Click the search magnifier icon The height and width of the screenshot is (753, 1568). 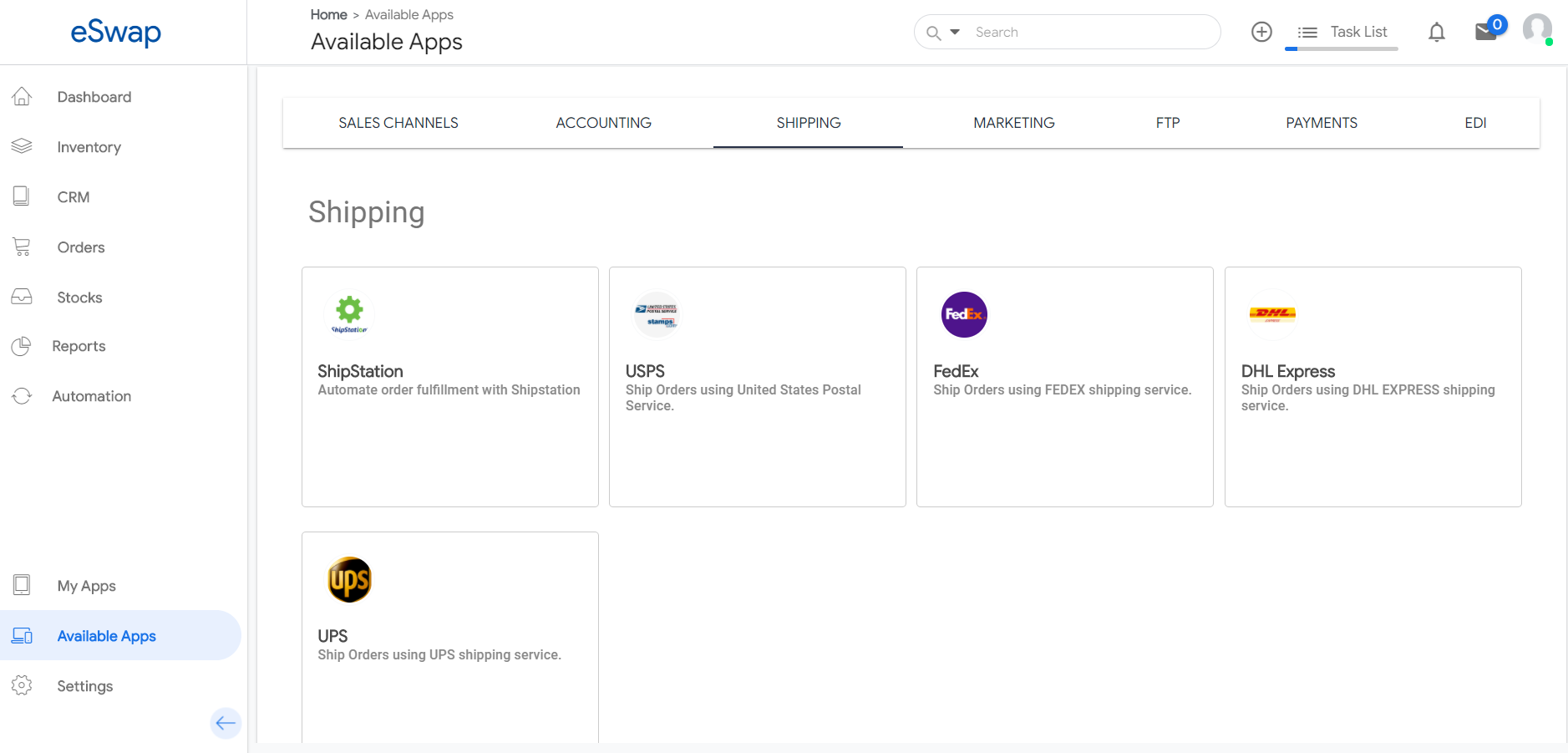click(934, 33)
